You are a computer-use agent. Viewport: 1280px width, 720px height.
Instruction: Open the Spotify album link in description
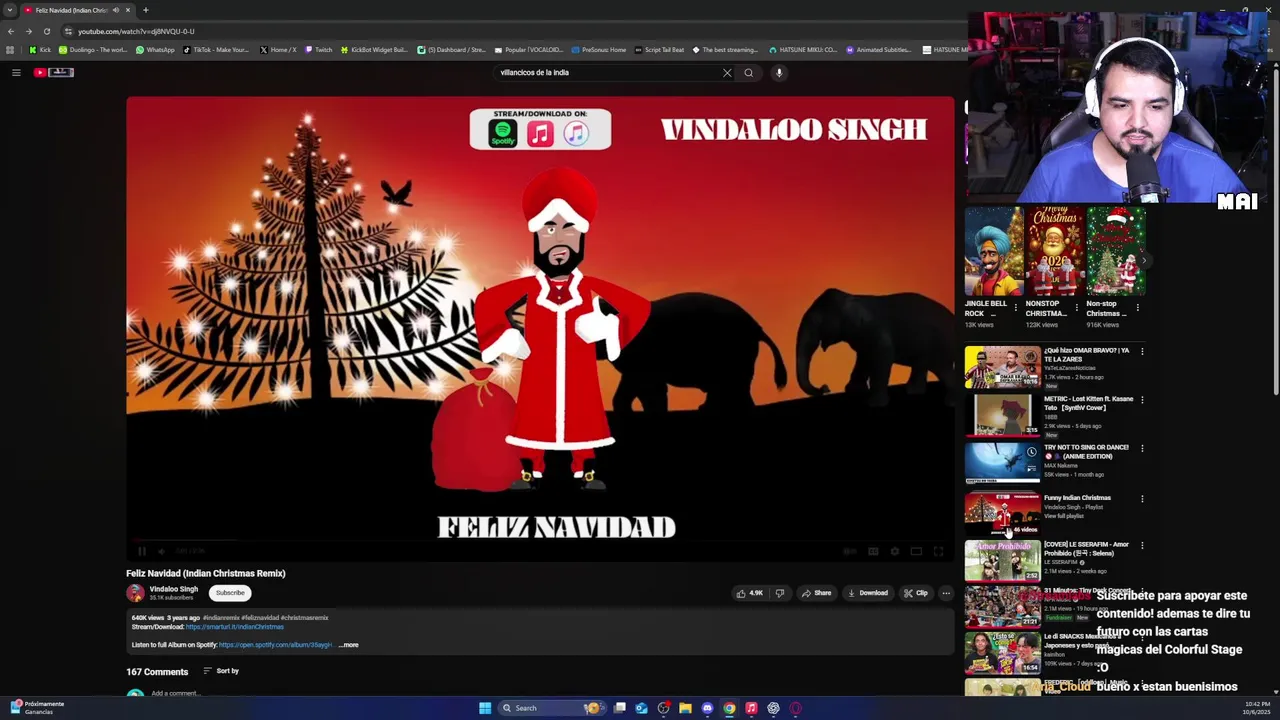(x=275, y=645)
